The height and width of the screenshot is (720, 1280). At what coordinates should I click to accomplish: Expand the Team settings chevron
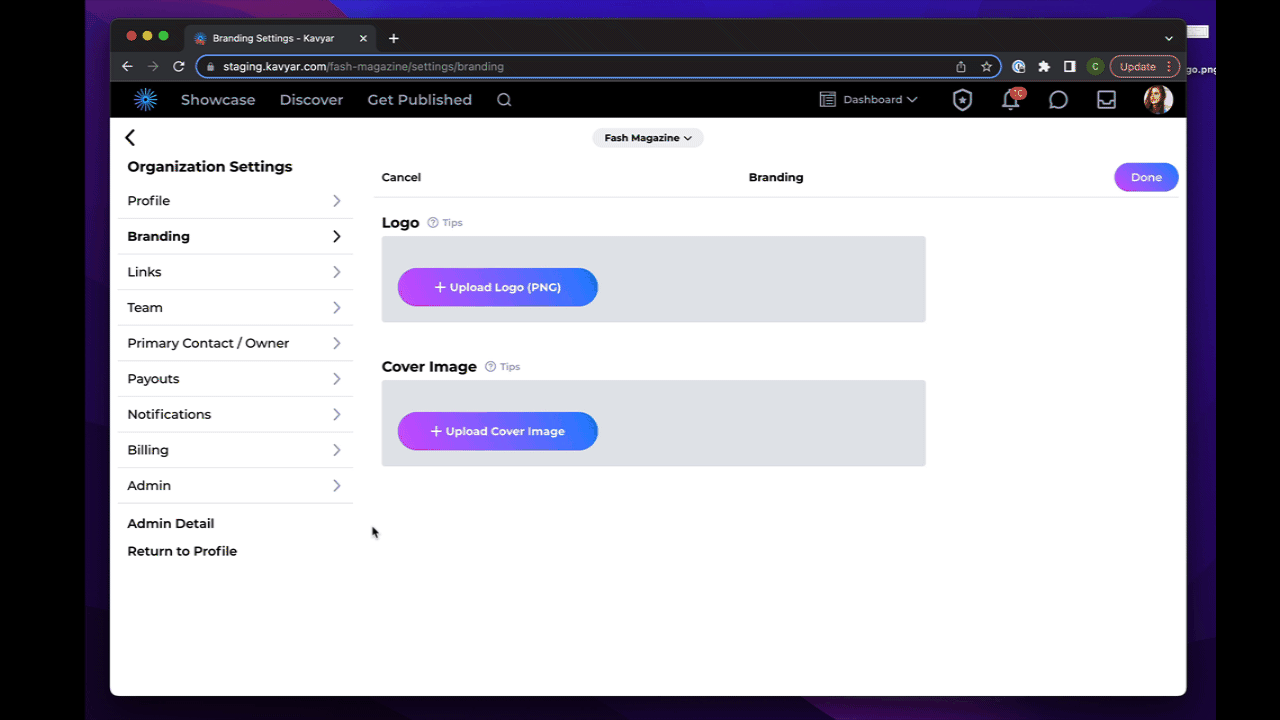337,308
